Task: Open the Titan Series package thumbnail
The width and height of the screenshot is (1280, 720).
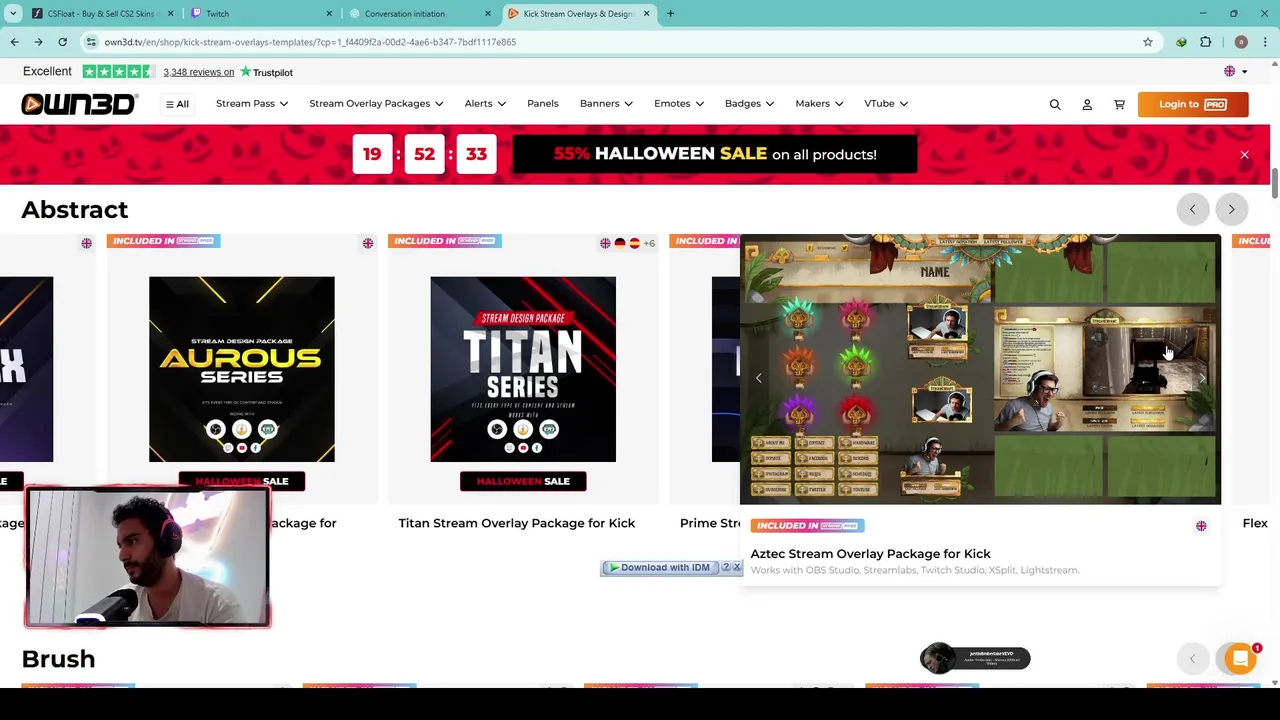Action: tap(523, 369)
